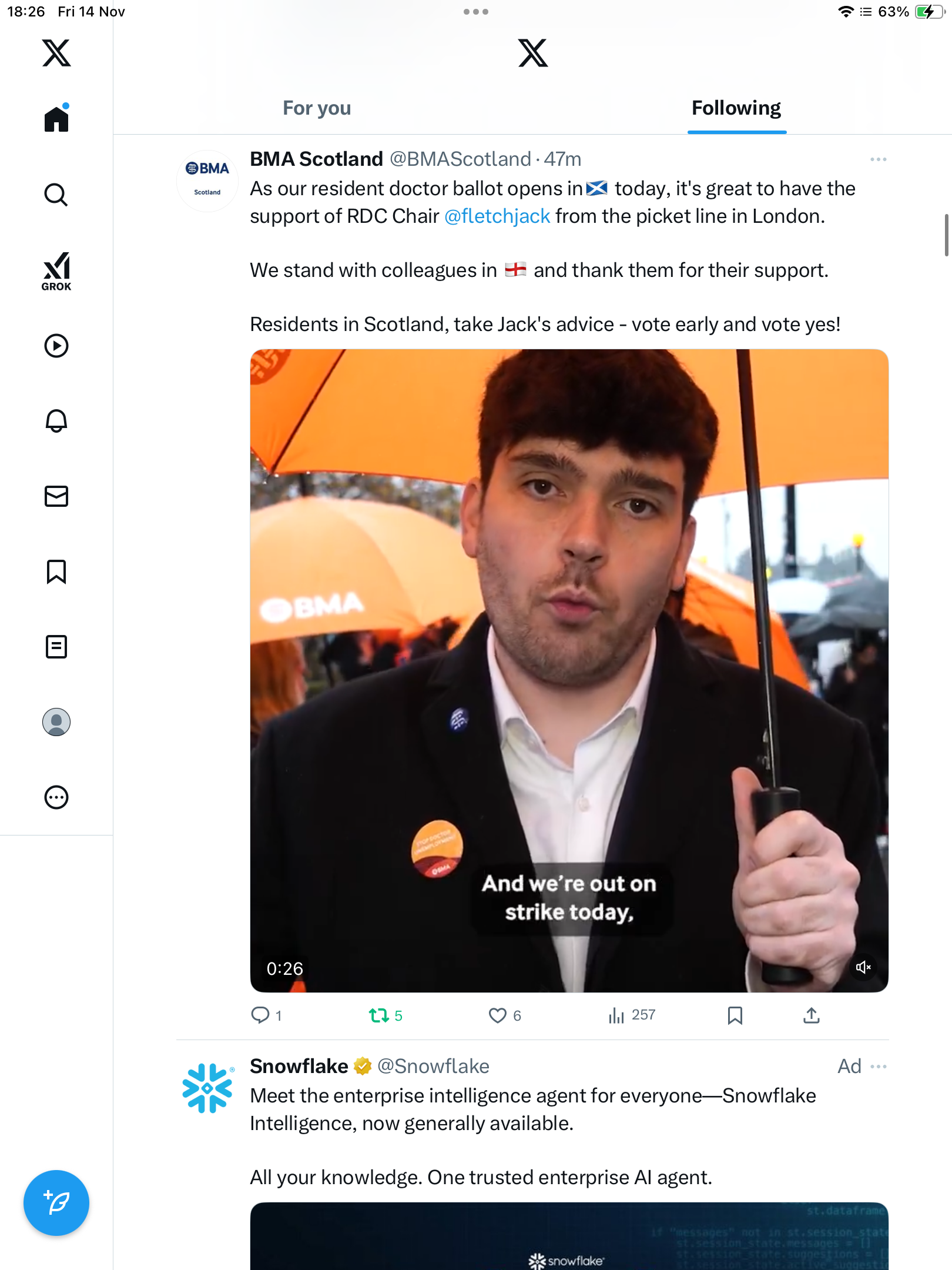The width and height of the screenshot is (952, 1270).
Task: Open Notifications bell
Action: (x=56, y=421)
